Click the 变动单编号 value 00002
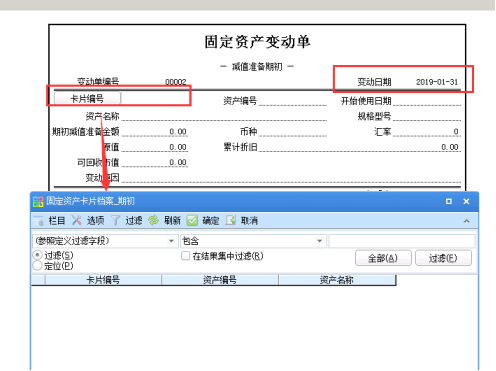This screenshot has width=496, height=371. 176,82
